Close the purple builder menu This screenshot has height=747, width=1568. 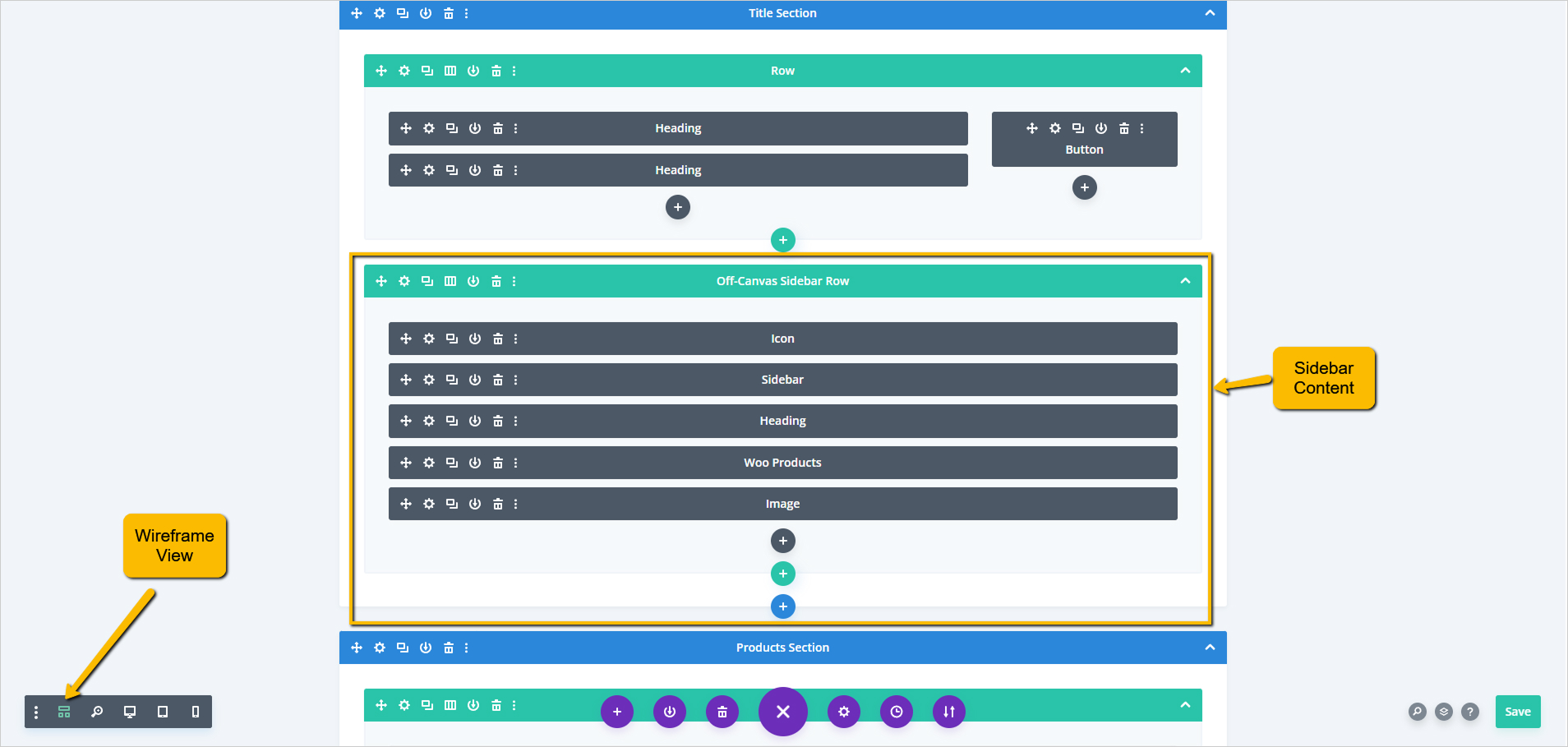click(782, 712)
